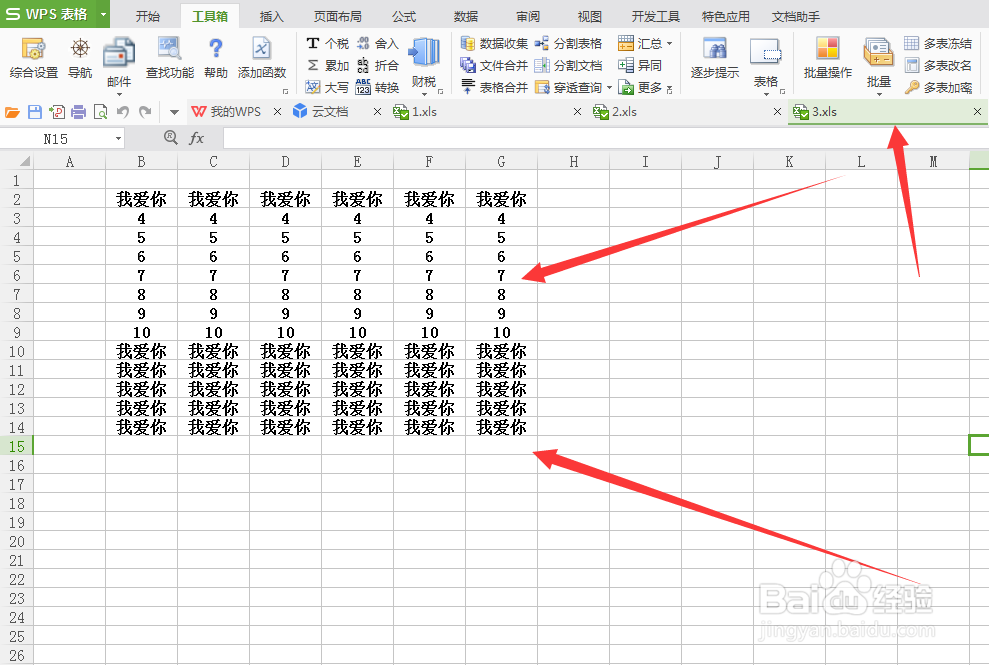Open the Name Box dropdown arrow
Viewport: 989px width, 665px height.
[118, 138]
